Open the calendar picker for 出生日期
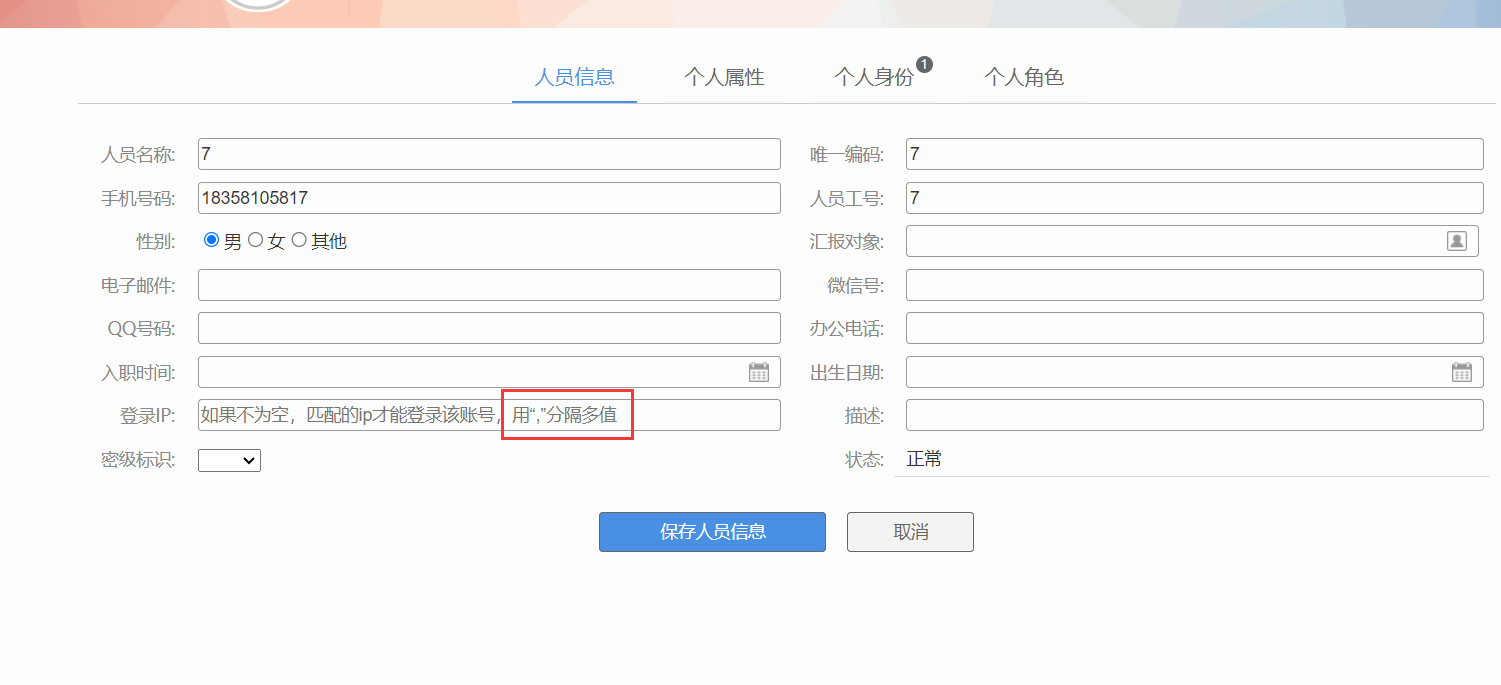 (x=1462, y=371)
